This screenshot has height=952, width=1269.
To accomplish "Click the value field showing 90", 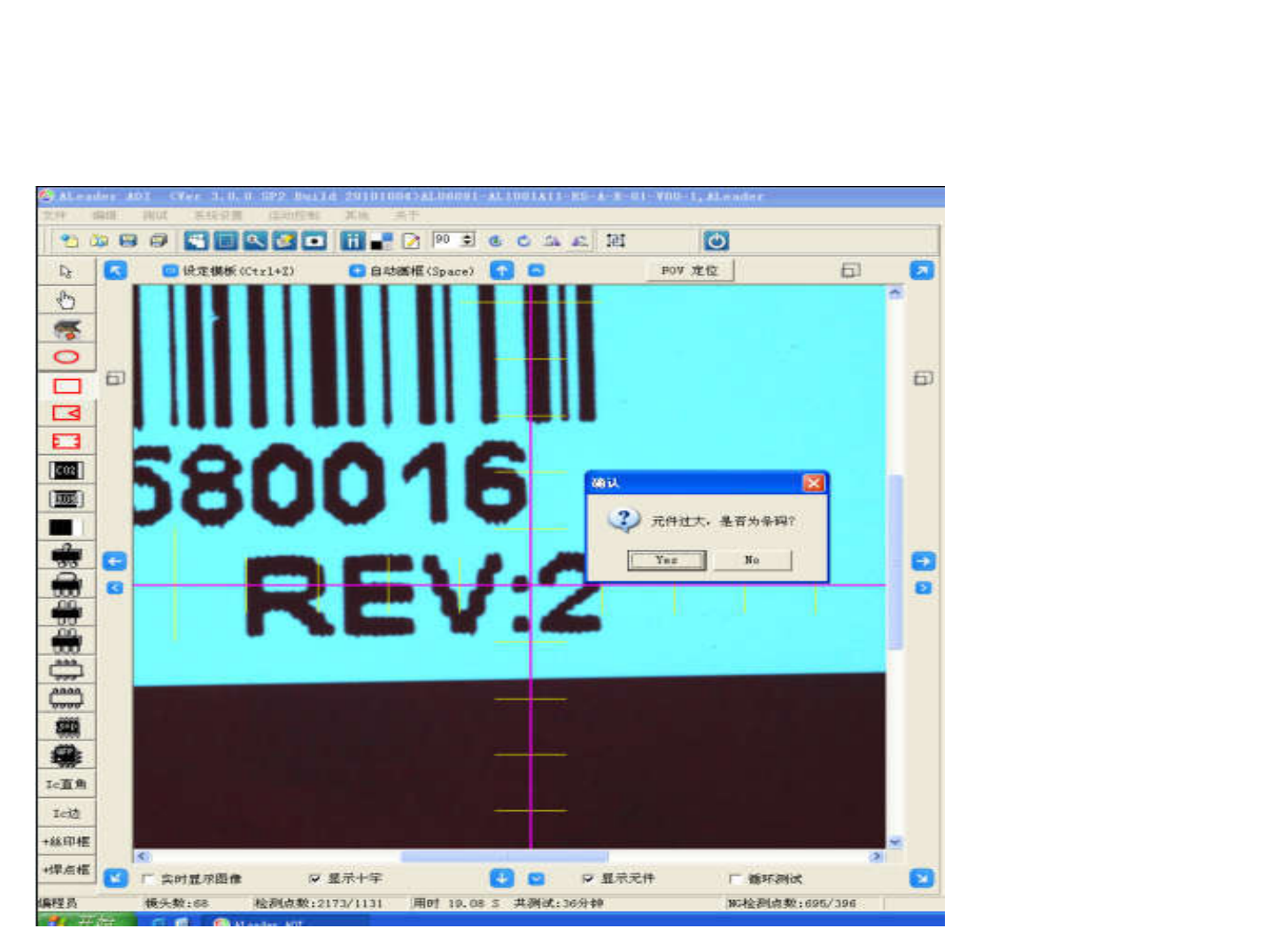I will (446, 240).
